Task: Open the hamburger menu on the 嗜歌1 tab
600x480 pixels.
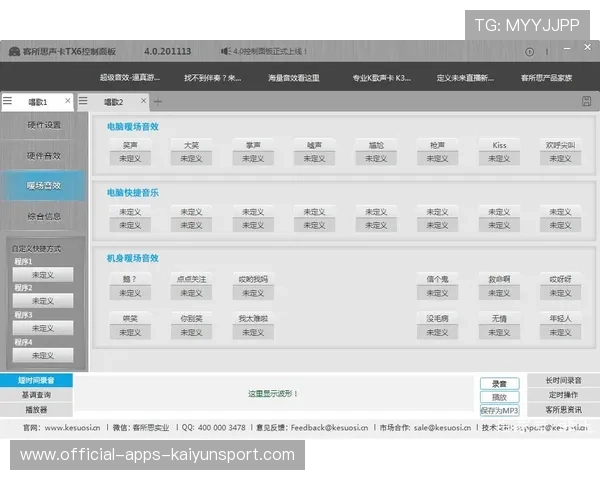Action: coord(8,101)
